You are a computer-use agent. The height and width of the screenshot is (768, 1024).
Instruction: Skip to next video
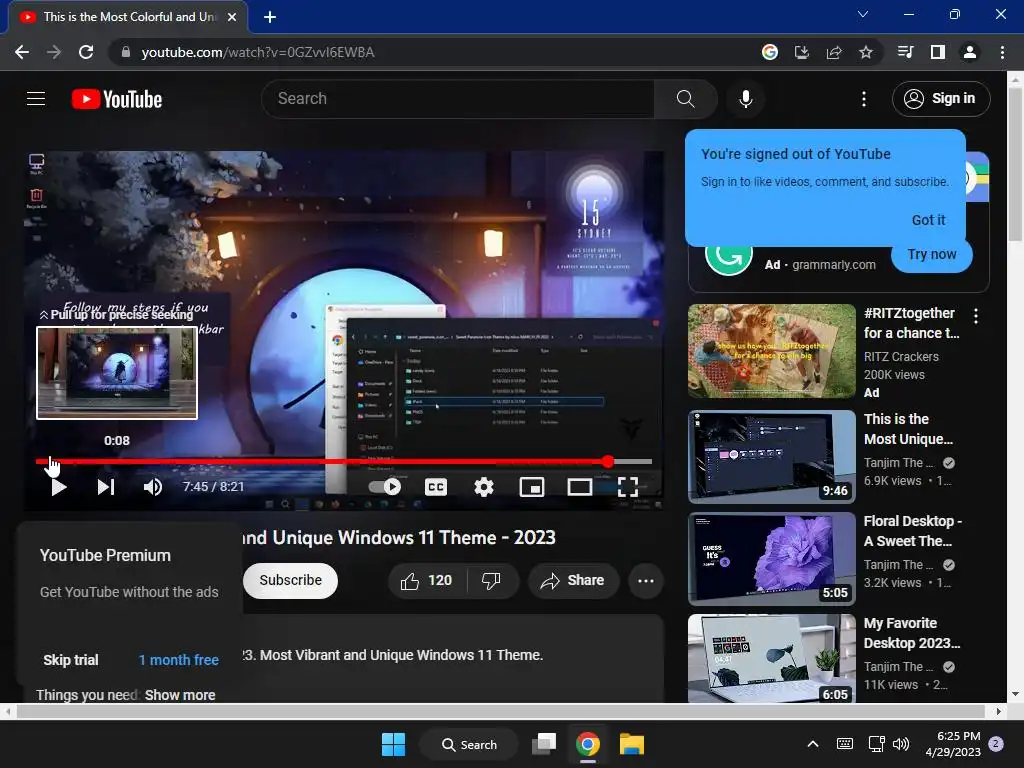(106, 487)
